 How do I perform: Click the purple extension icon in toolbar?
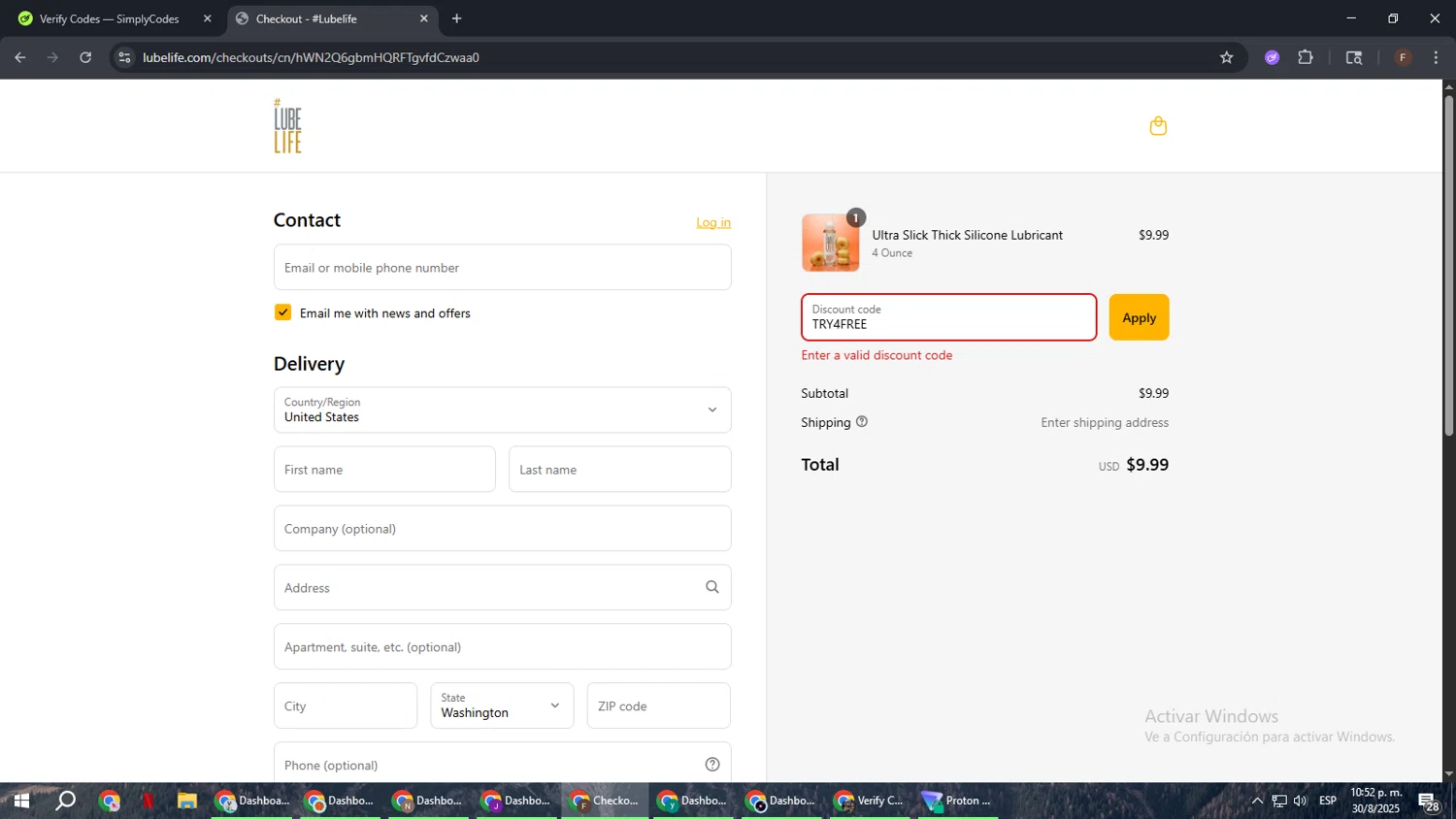[1273, 57]
